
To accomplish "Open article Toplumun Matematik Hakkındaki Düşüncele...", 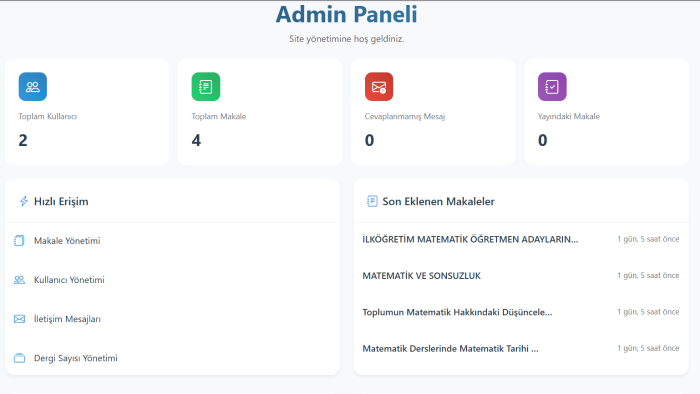I will [457, 312].
